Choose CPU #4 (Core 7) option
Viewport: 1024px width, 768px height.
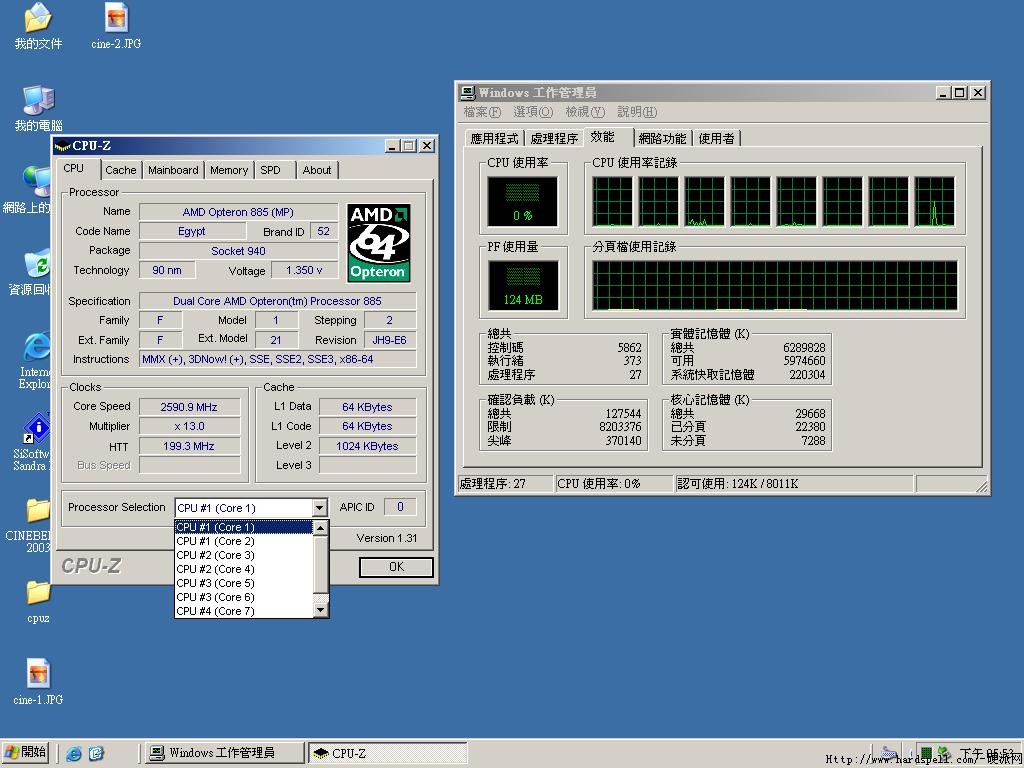pos(215,611)
